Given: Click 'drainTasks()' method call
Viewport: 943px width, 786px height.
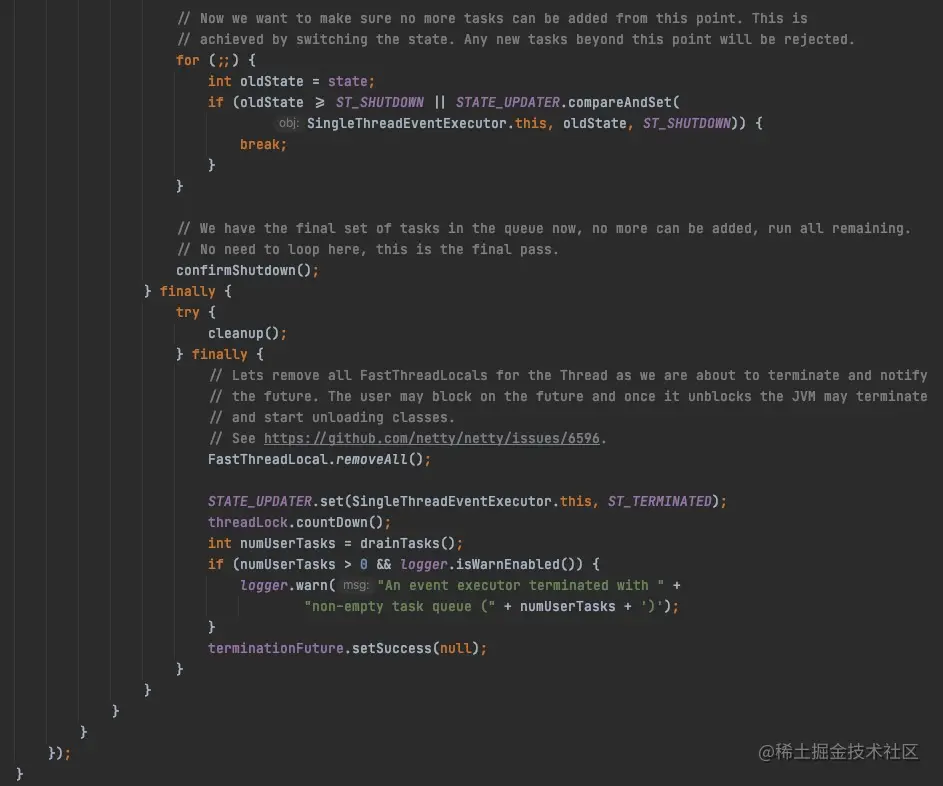Looking at the screenshot, I should [408, 544].
